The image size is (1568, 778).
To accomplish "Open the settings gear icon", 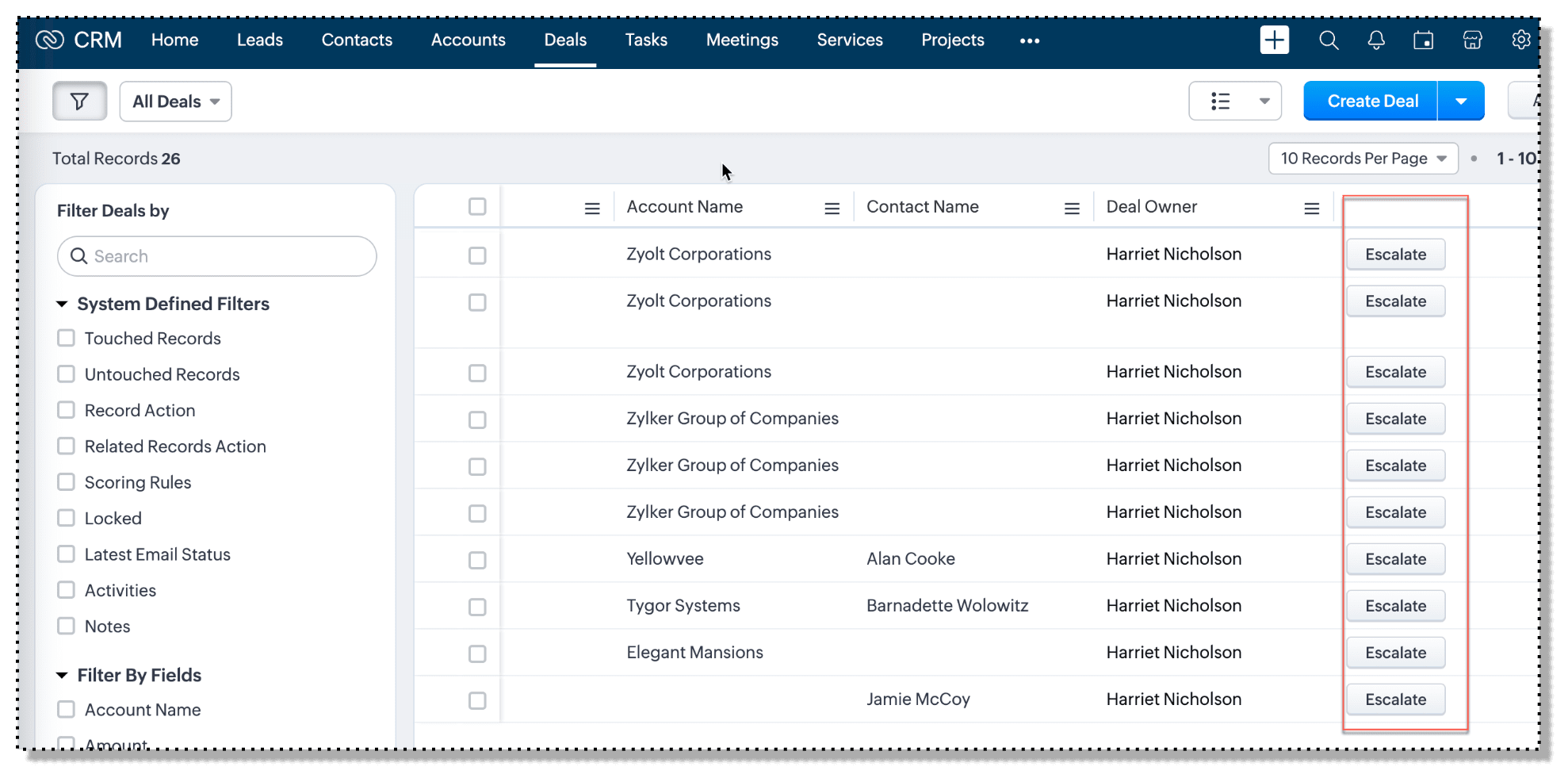I will pyautogui.click(x=1520, y=40).
